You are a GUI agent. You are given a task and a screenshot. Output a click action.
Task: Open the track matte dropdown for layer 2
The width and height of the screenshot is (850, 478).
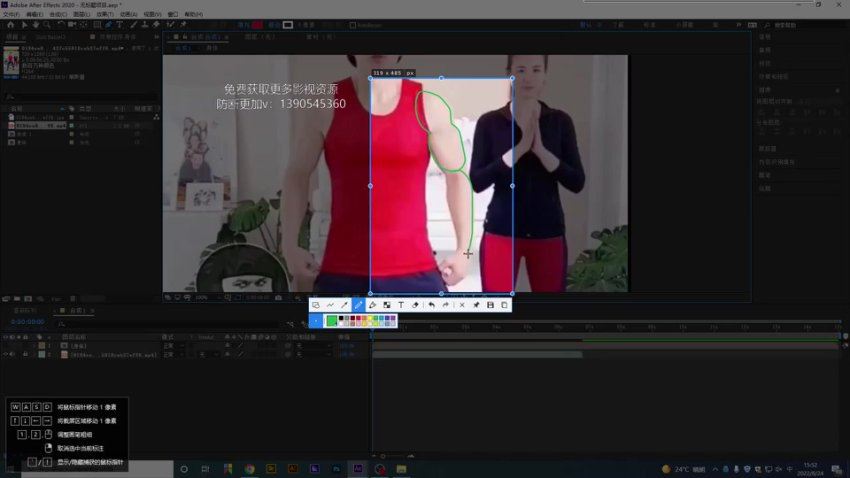[208, 354]
